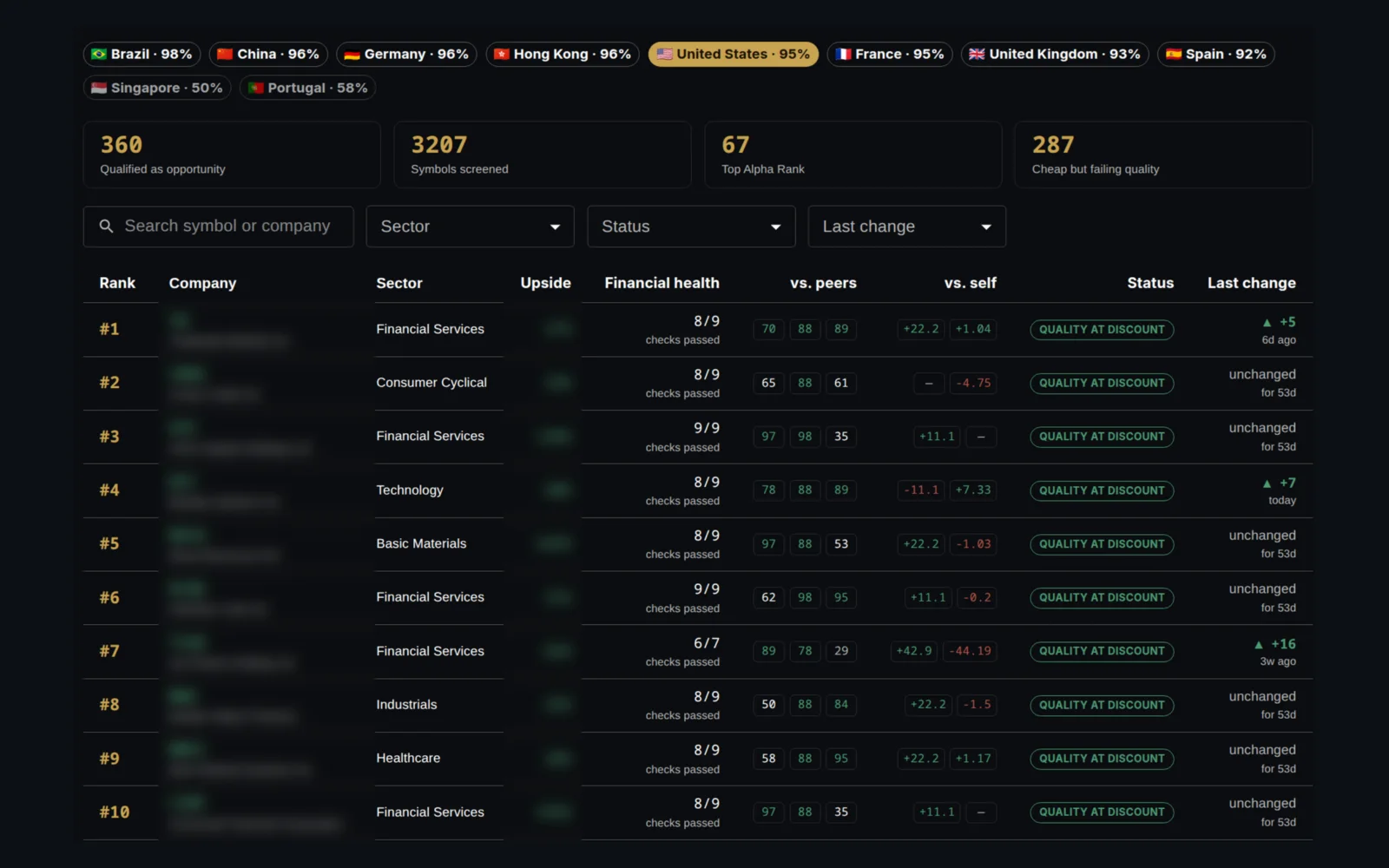1389x868 pixels.
Task: Sort by the Last change column header
Action: 1251,283
